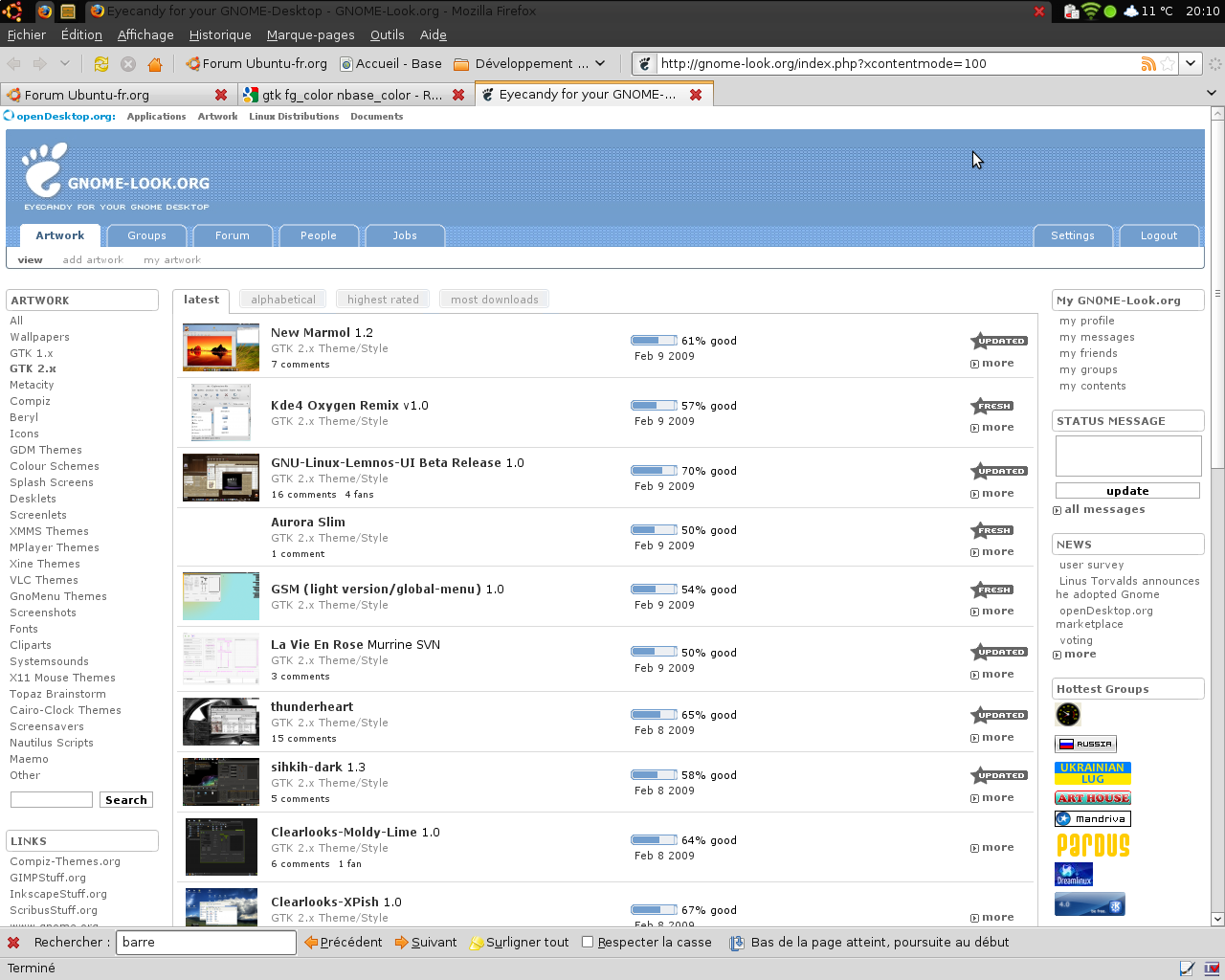The width and height of the screenshot is (1225, 980).
Task: Expand more for New Marmol 1.2
Action: coord(992,364)
